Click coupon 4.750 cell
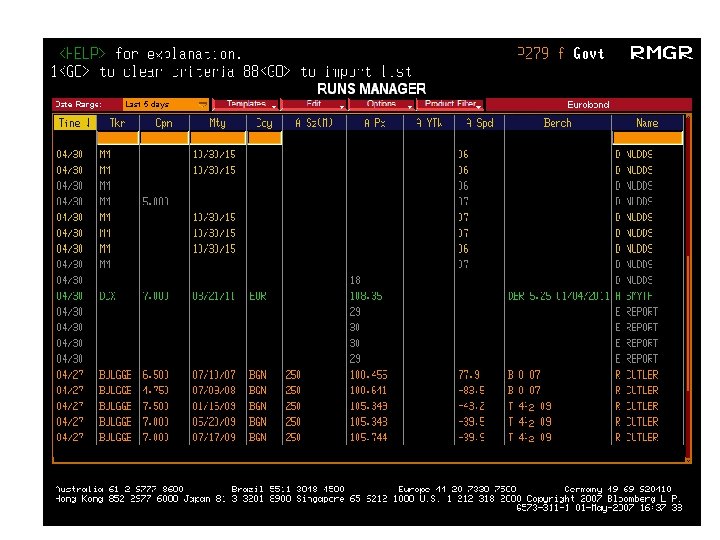 point(155,390)
